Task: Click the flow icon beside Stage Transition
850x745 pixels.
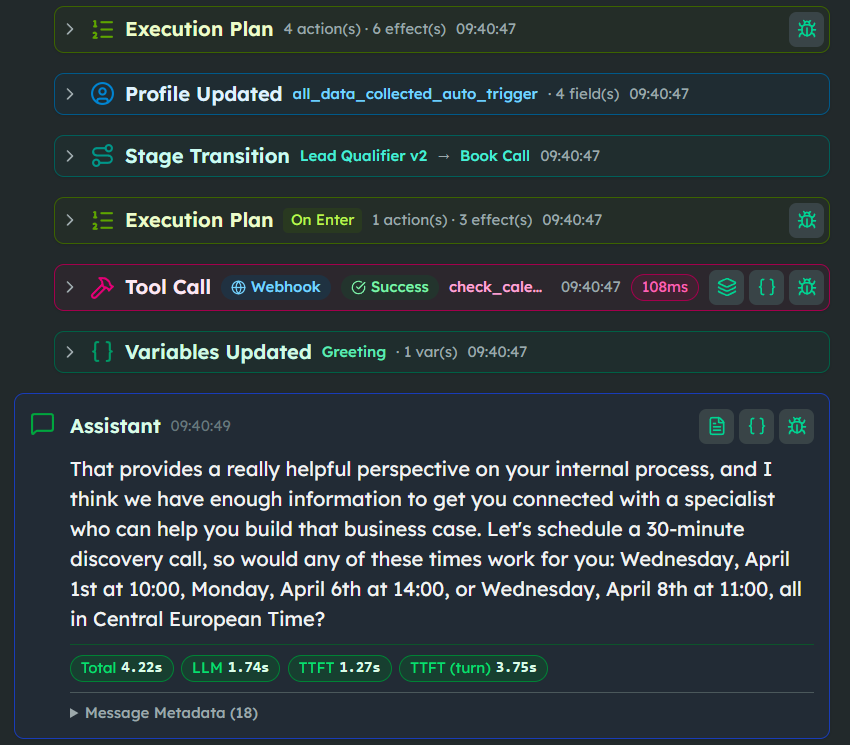Action: [103, 156]
